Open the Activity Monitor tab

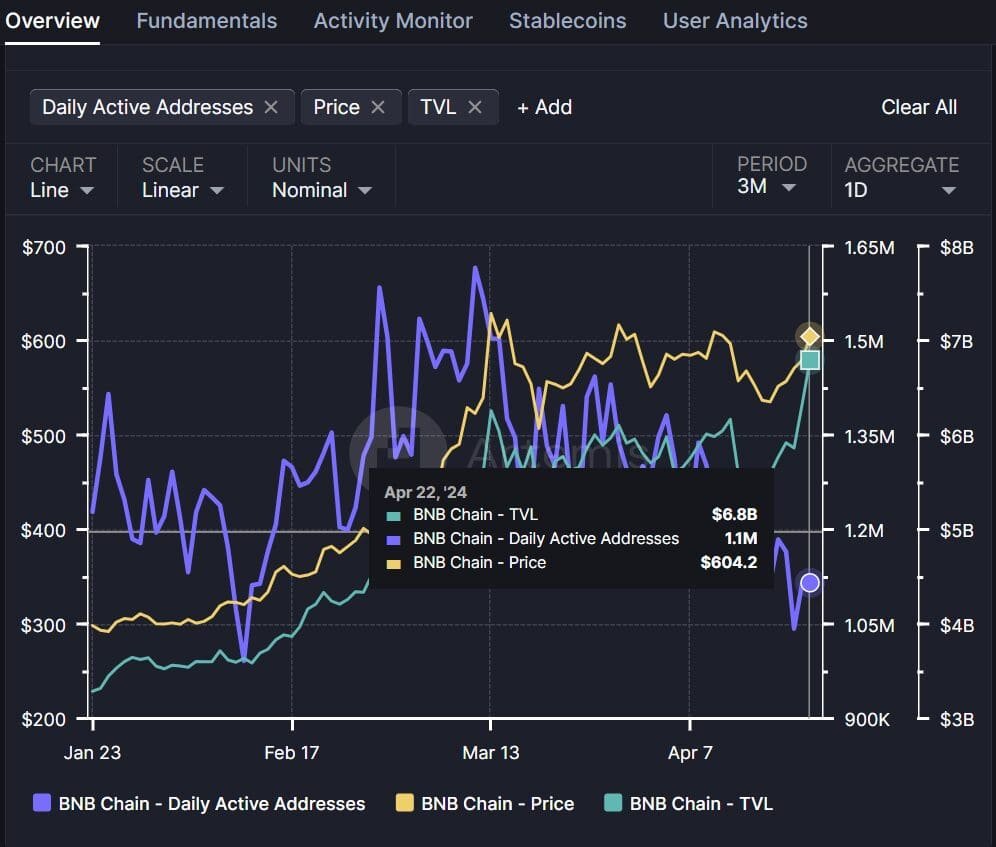[392, 20]
